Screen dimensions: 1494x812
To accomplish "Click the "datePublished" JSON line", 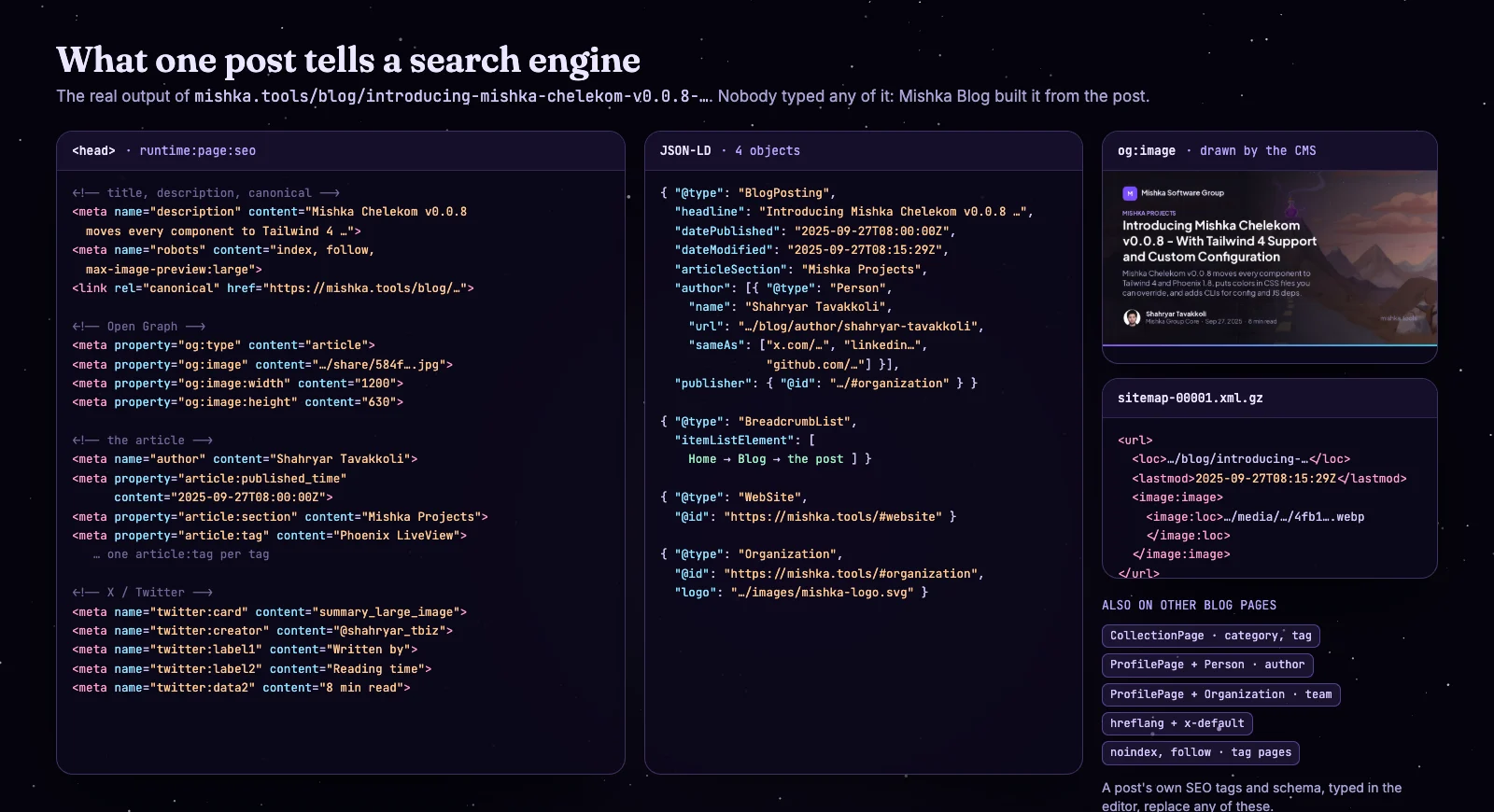I will 815,231.
